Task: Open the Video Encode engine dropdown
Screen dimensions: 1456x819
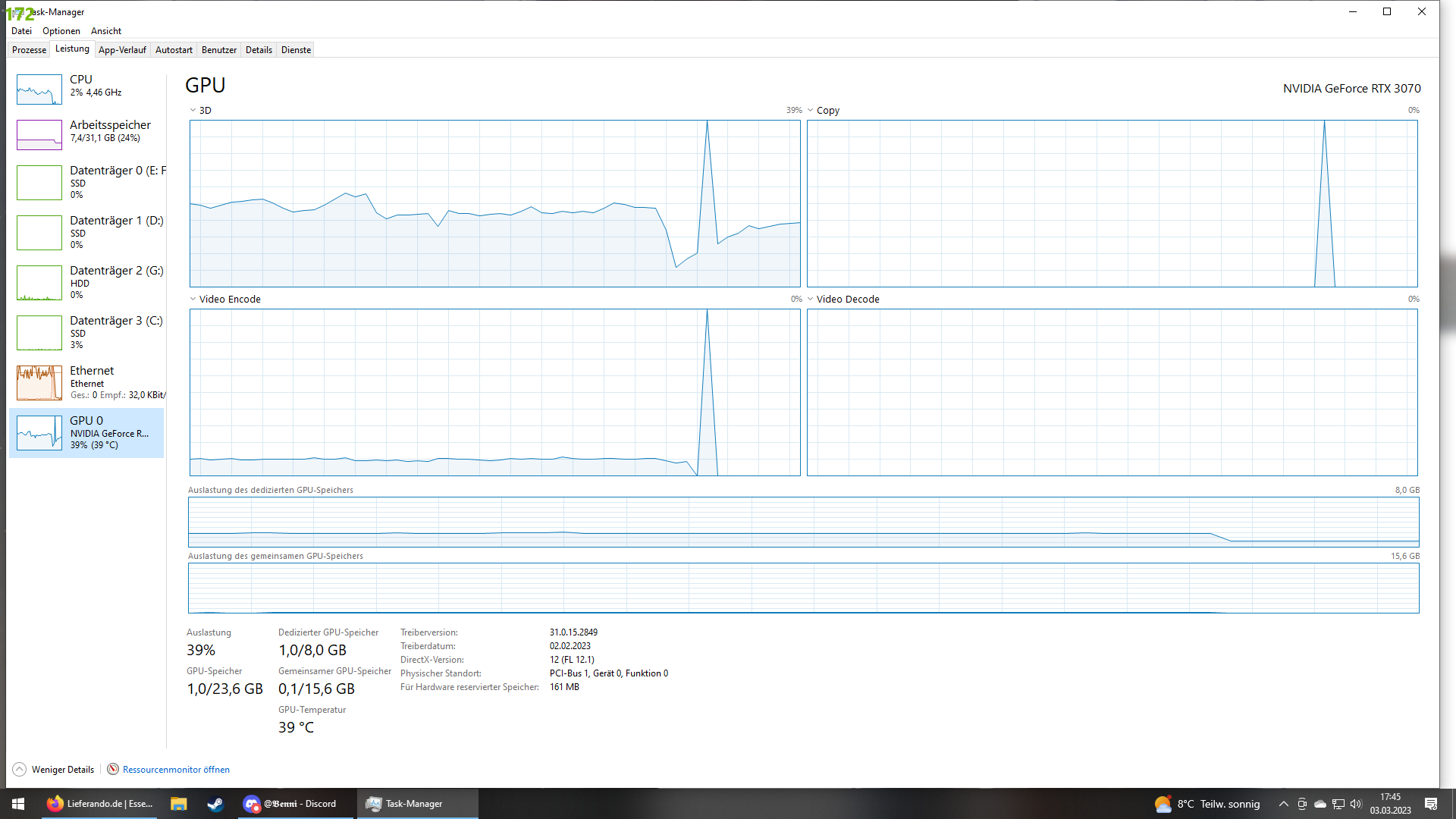Action: click(193, 299)
